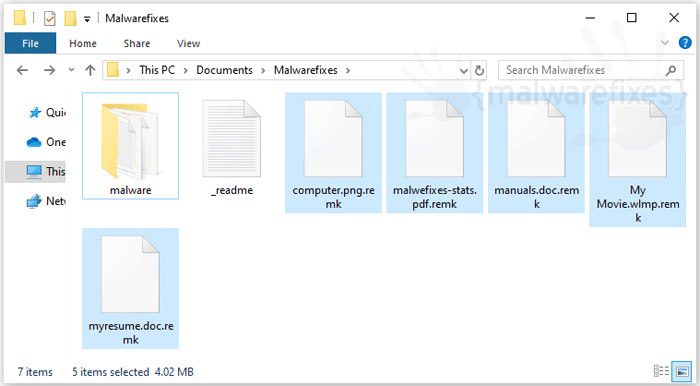The width and height of the screenshot is (700, 386).
Task: Open the View ribbon tab
Action: [188, 43]
